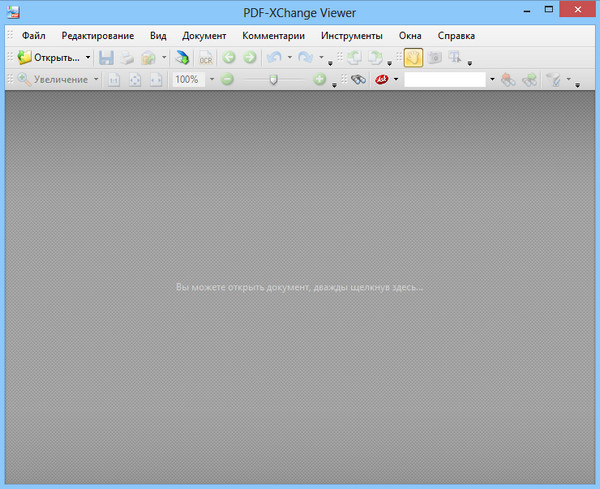Open the Файл menu
Image resolution: width=600 pixels, height=489 pixels.
[x=34, y=36]
